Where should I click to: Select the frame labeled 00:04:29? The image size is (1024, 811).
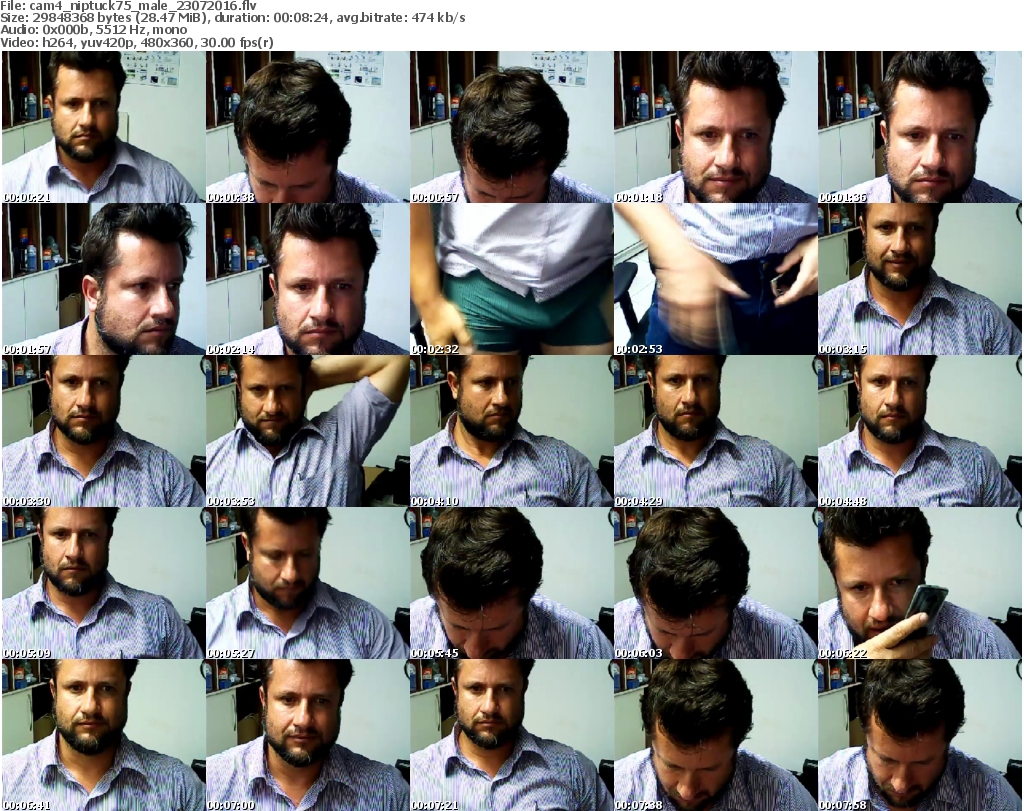tap(715, 431)
